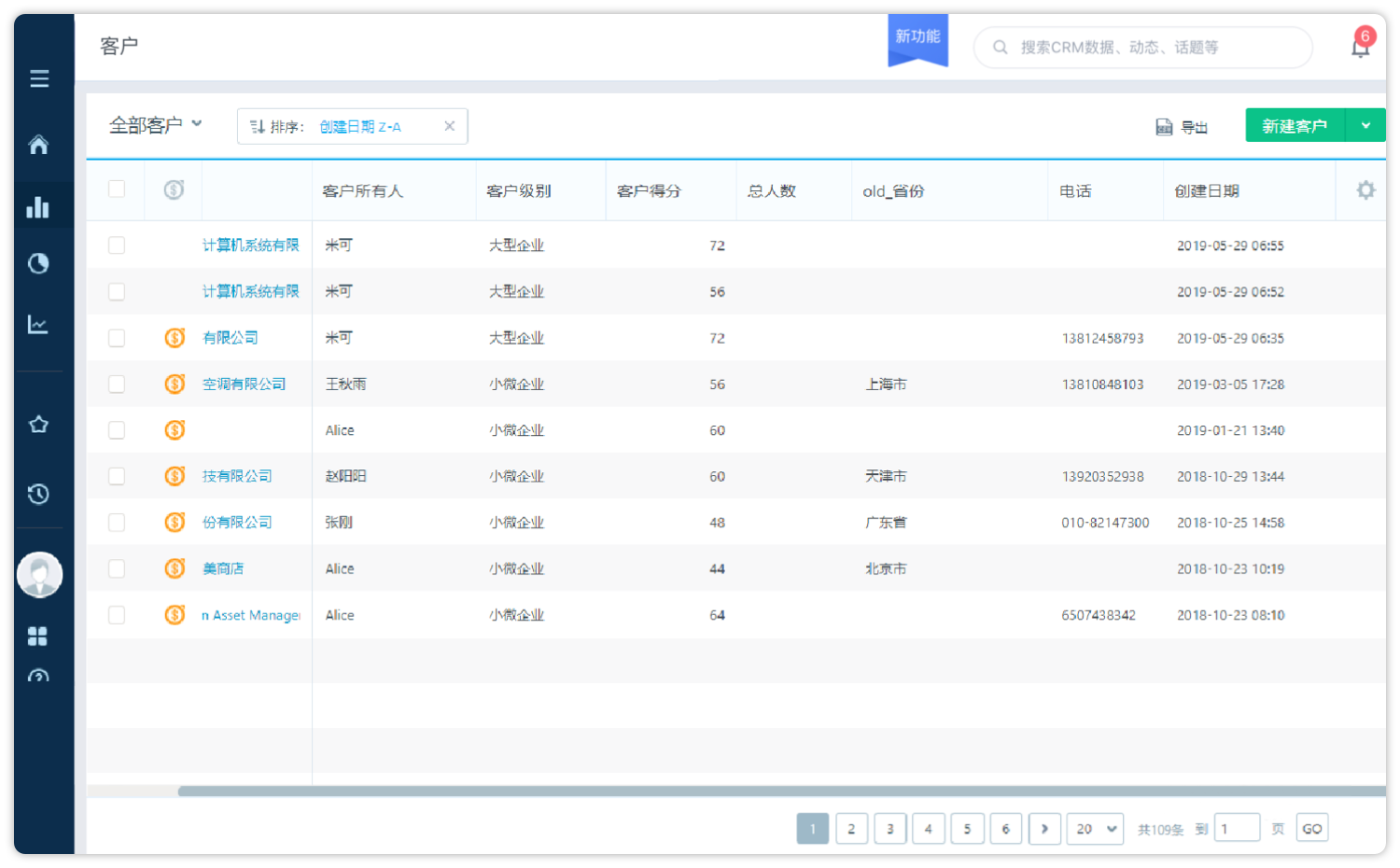Go to page 4
1400x868 pixels.
929,829
